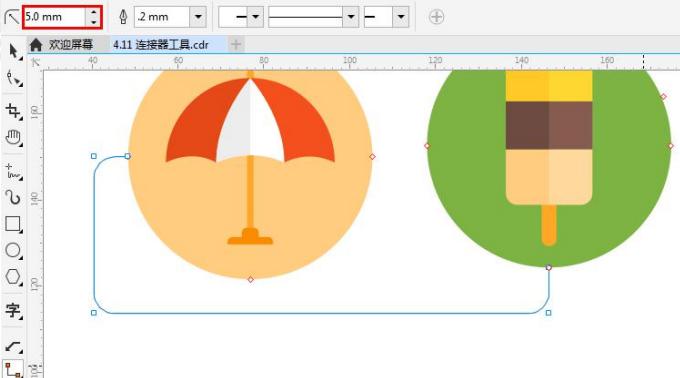This screenshot has width=680, height=378.
Task: Click the rounded corner icon
Action: [11, 18]
